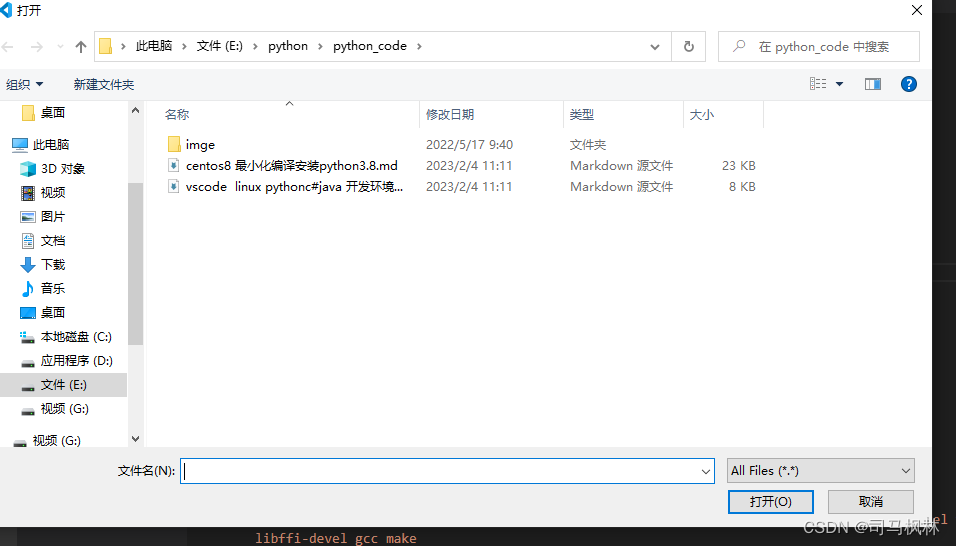Image resolution: width=956 pixels, height=546 pixels.
Task: Open 图片 in navigation pane
Action: point(52,217)
